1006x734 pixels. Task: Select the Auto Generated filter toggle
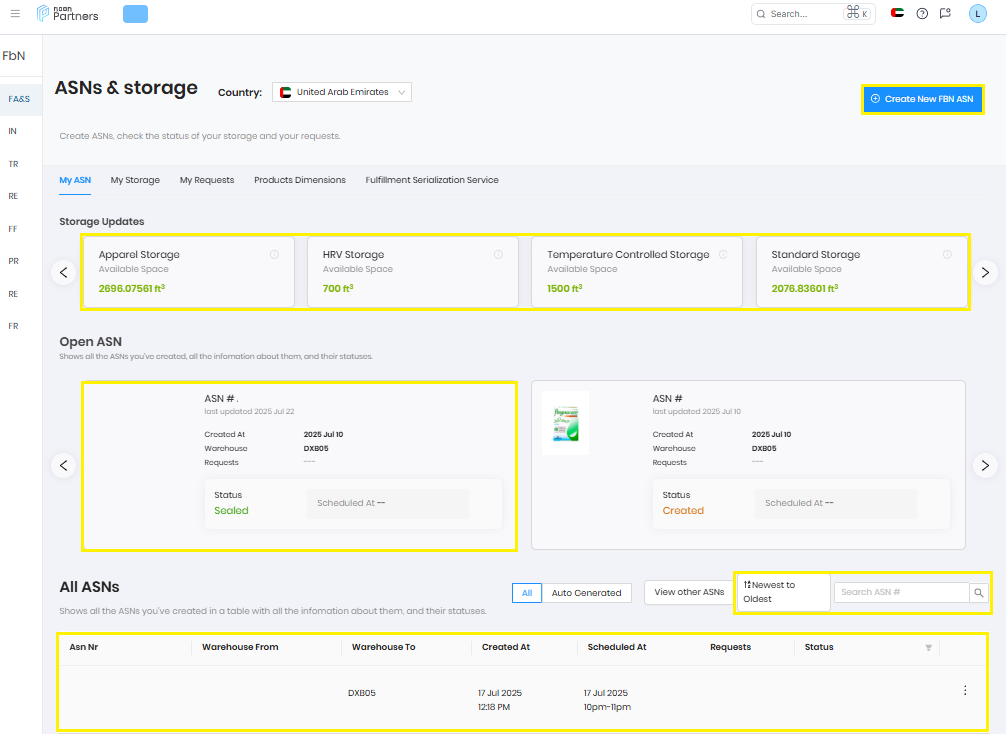pyautogui.click(x=586, y=593)
